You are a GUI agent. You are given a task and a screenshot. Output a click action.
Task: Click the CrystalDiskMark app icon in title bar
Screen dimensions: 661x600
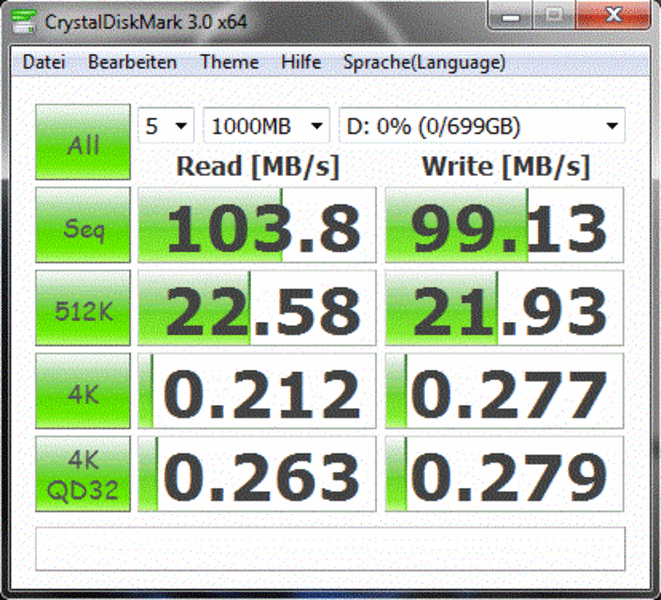tap(23, 21)
